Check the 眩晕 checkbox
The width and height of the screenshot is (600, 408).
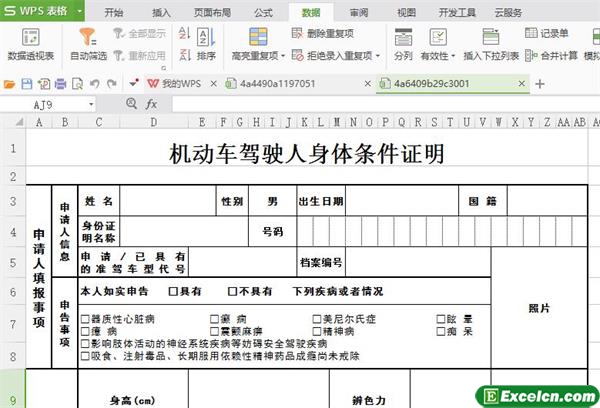[441, 319]
